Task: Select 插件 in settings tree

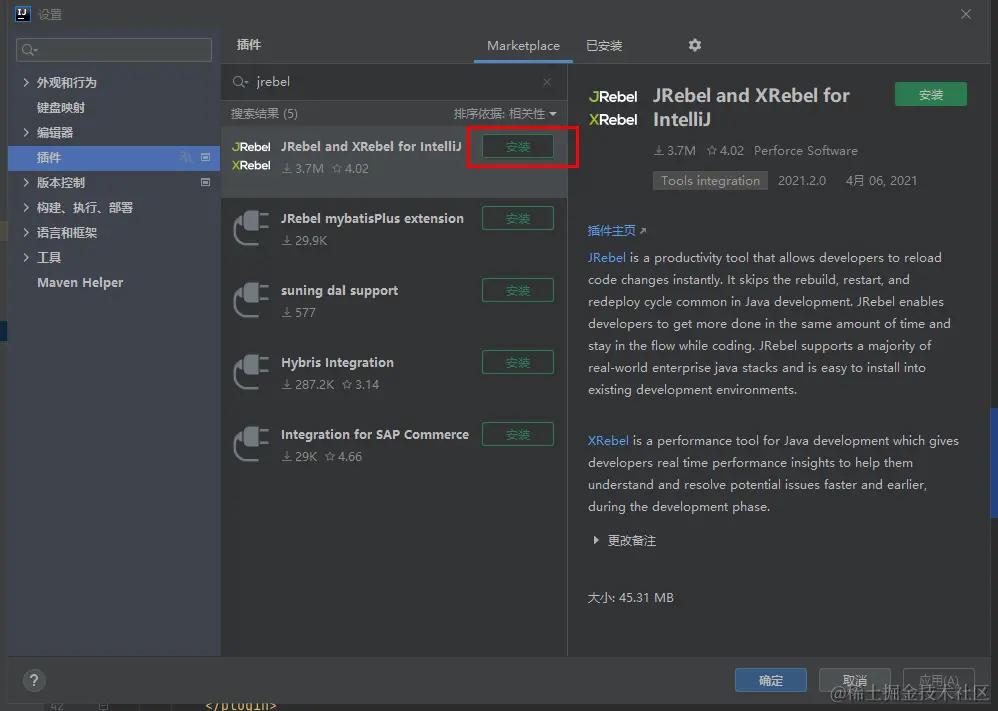Action: (x=114, y=157)
